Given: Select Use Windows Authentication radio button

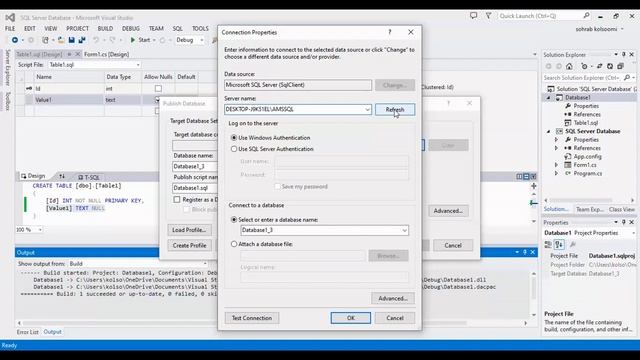Looking at the screenshot, I should 234,138.
